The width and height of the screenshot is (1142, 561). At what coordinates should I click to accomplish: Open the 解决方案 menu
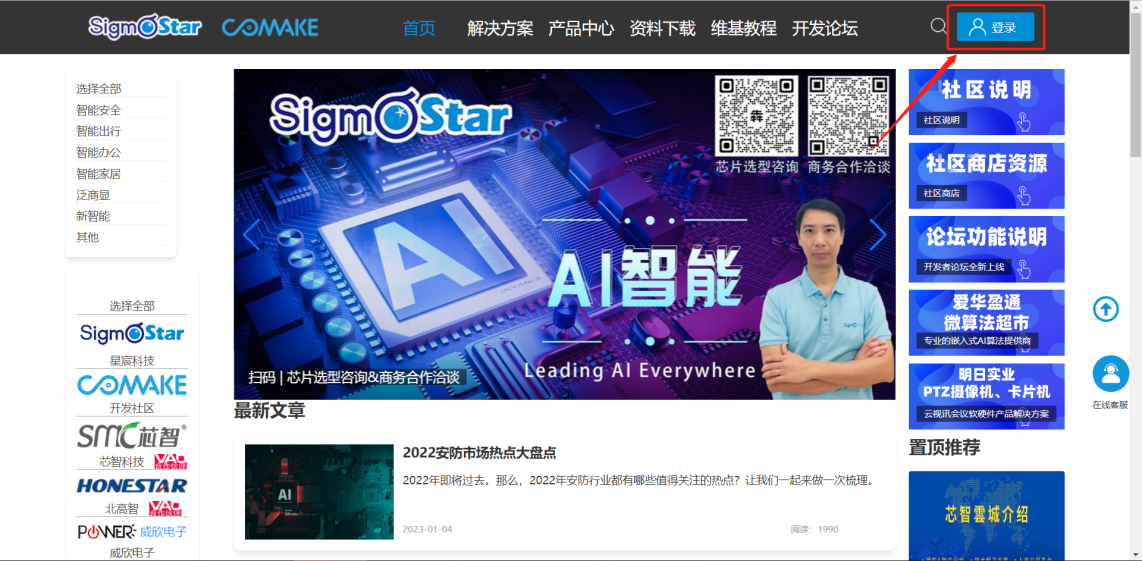[500, 28]
